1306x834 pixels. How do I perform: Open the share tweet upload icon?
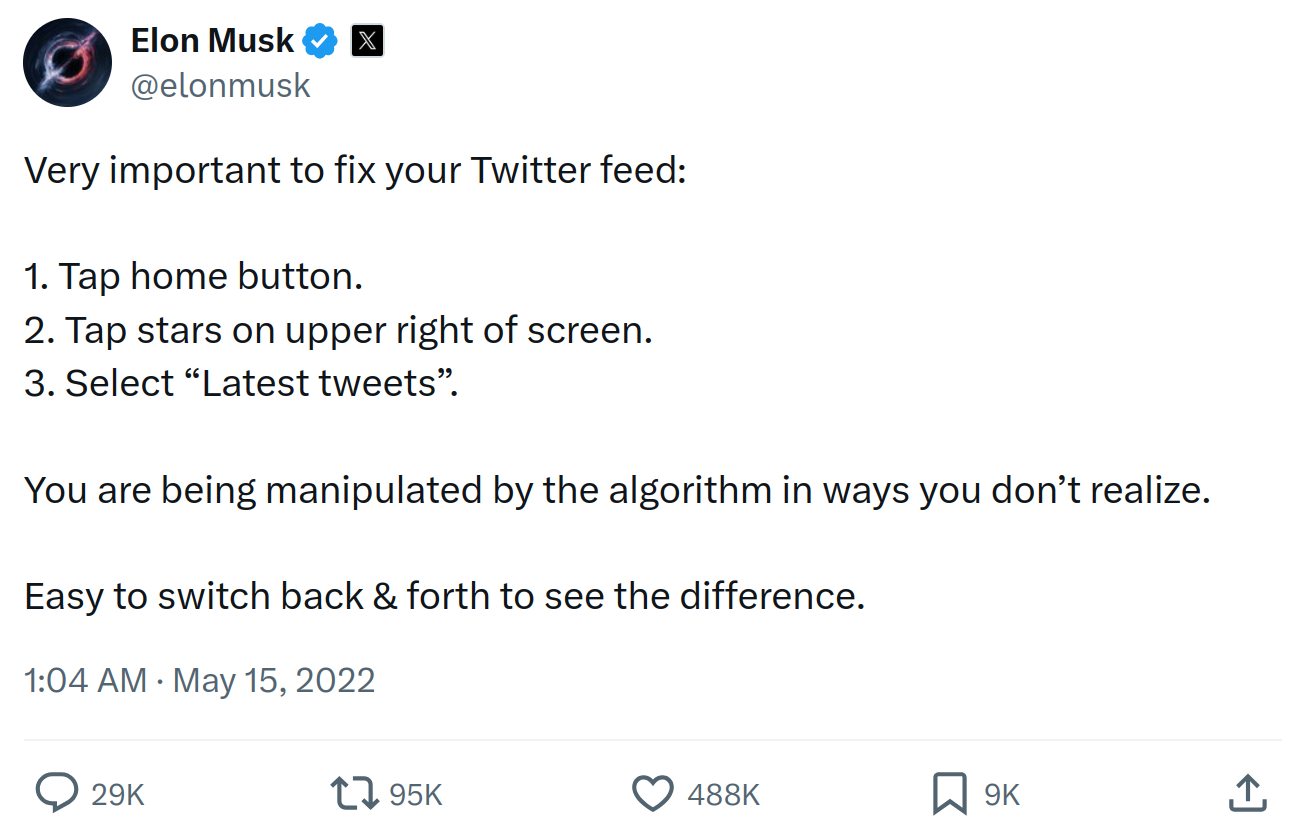point(1247,793)
